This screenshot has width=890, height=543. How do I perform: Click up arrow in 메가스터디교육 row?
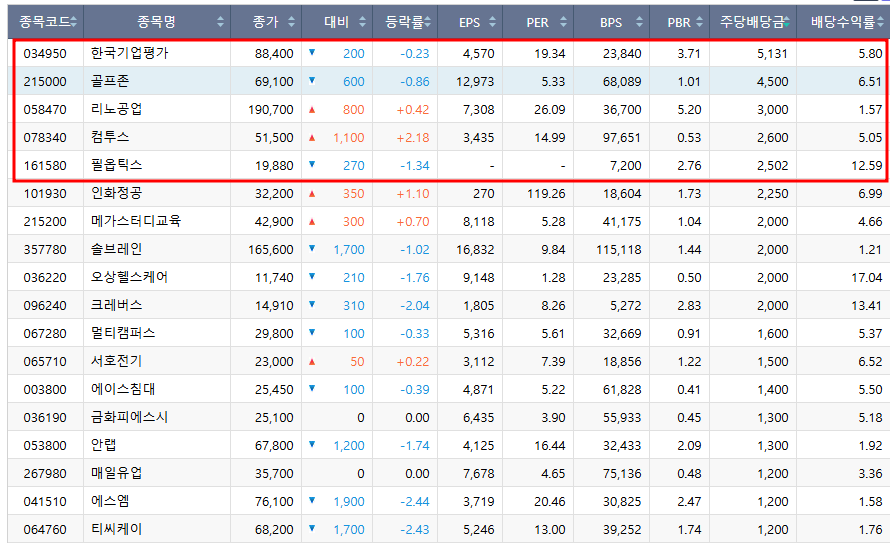pos(312,221)
